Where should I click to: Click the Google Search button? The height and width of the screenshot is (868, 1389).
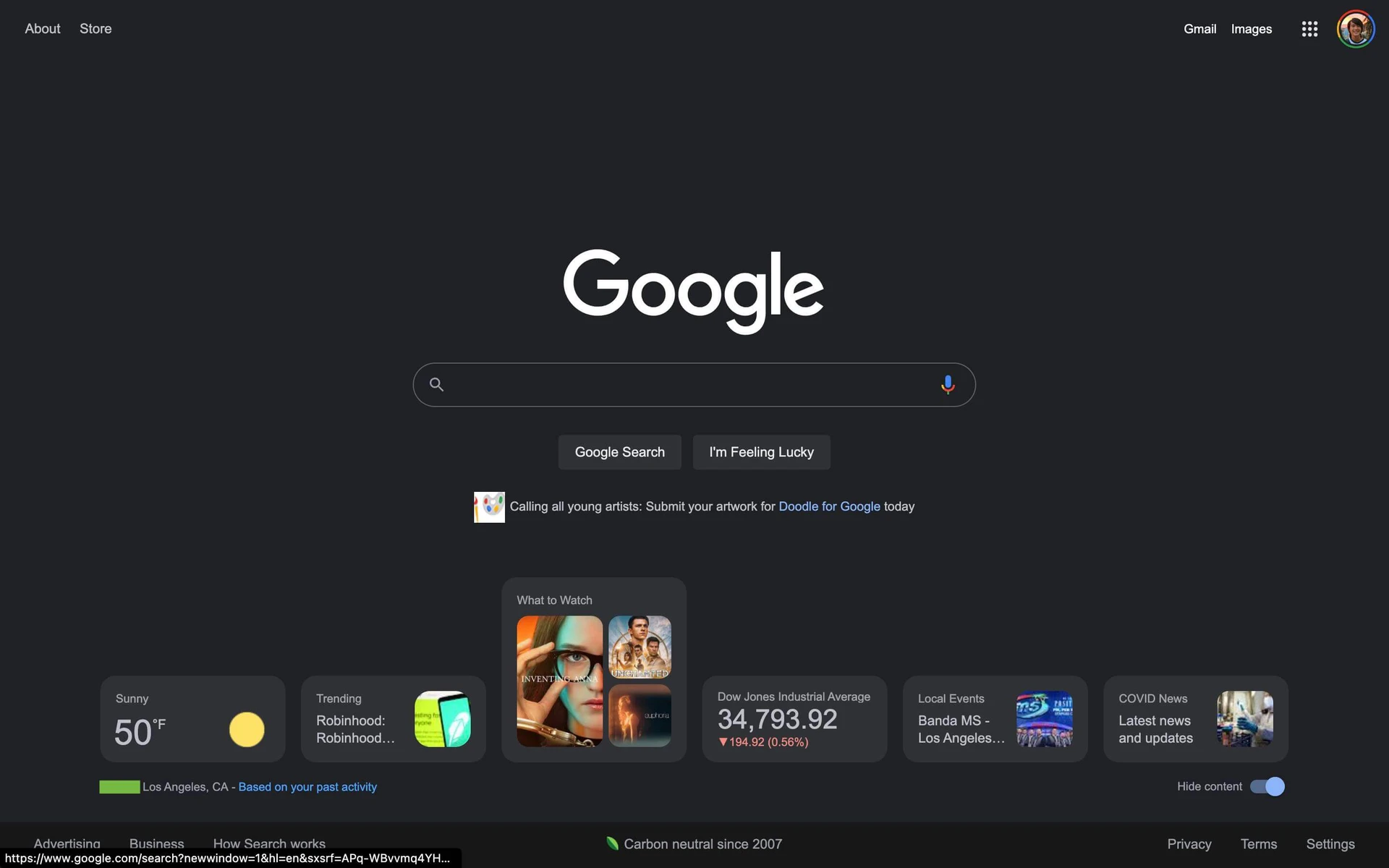pos(619,451)
